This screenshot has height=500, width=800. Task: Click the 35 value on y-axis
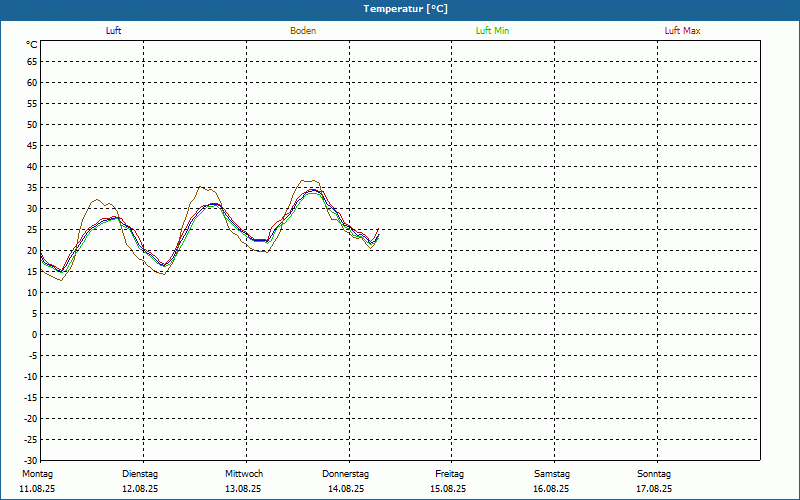pyautogui.click(x=32, y=188)
